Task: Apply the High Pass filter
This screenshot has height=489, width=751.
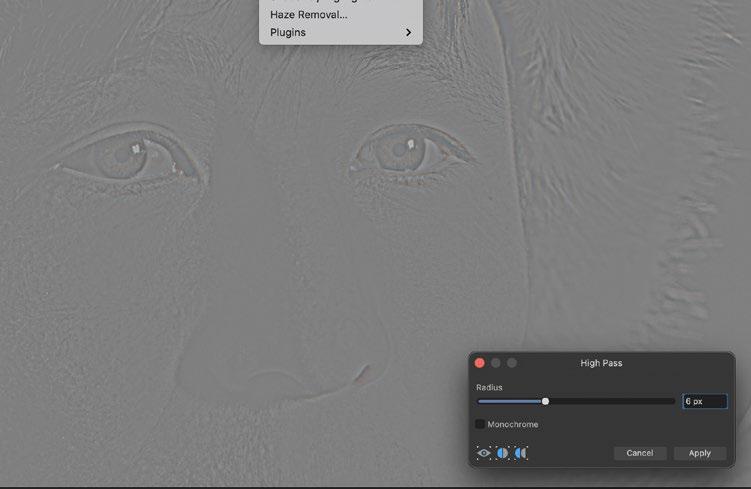Action: 699,453
